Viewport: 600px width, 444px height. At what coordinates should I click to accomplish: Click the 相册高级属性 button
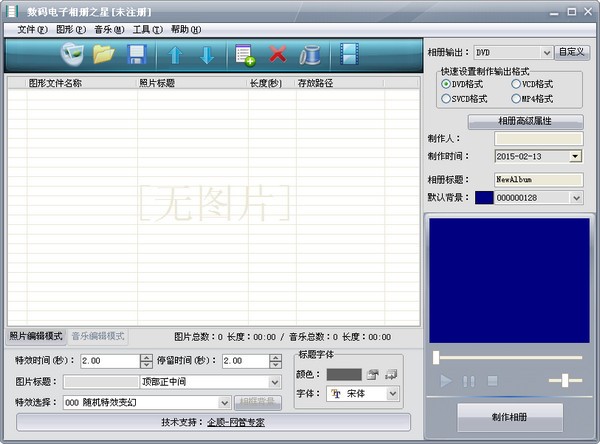click(525, 121)
